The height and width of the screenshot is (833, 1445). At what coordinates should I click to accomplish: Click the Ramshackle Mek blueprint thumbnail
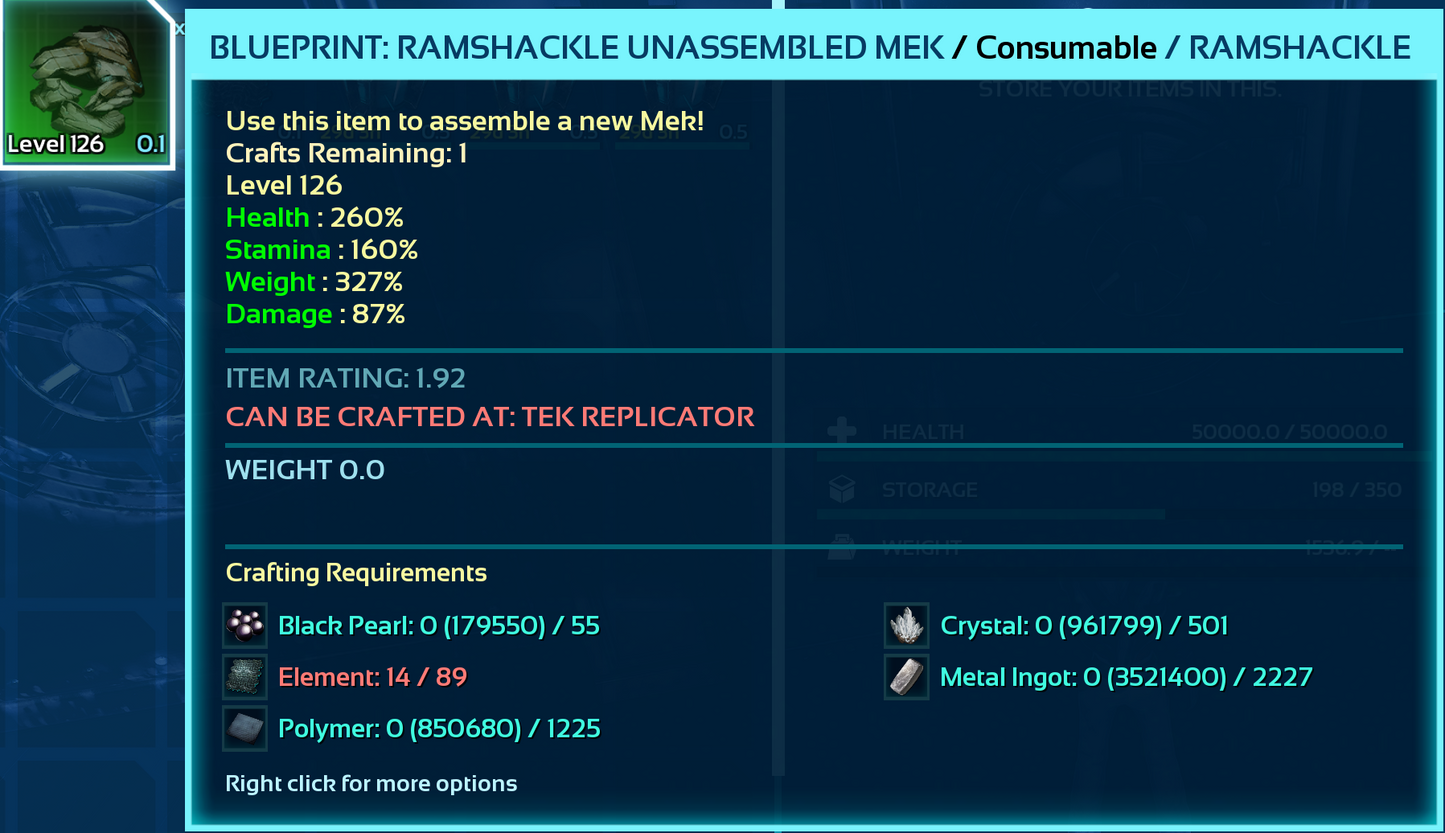85,85
